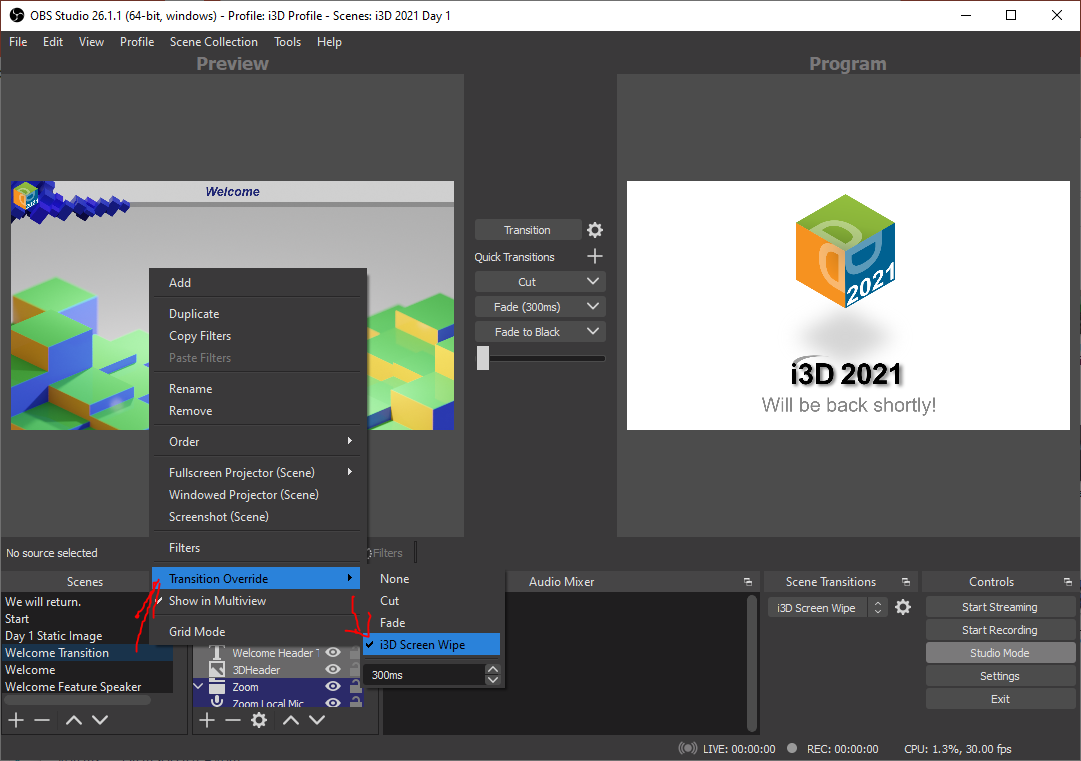Open Scene Transitions settings gear
Image resolution: width=1081 pixels, height=761 pixels.
click(903, 606)
